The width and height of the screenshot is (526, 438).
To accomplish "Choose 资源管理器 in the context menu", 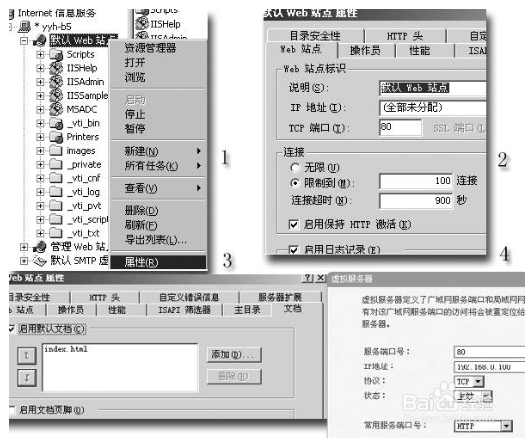I will [x=158, y=48].
